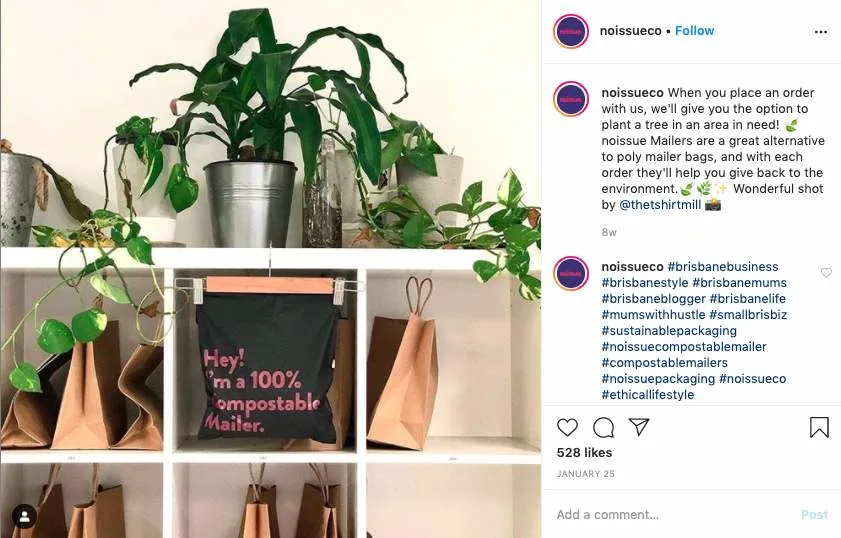Open #noissuecompostablemailer hashtag
841x538 pixels.
(x=684, y=347)
